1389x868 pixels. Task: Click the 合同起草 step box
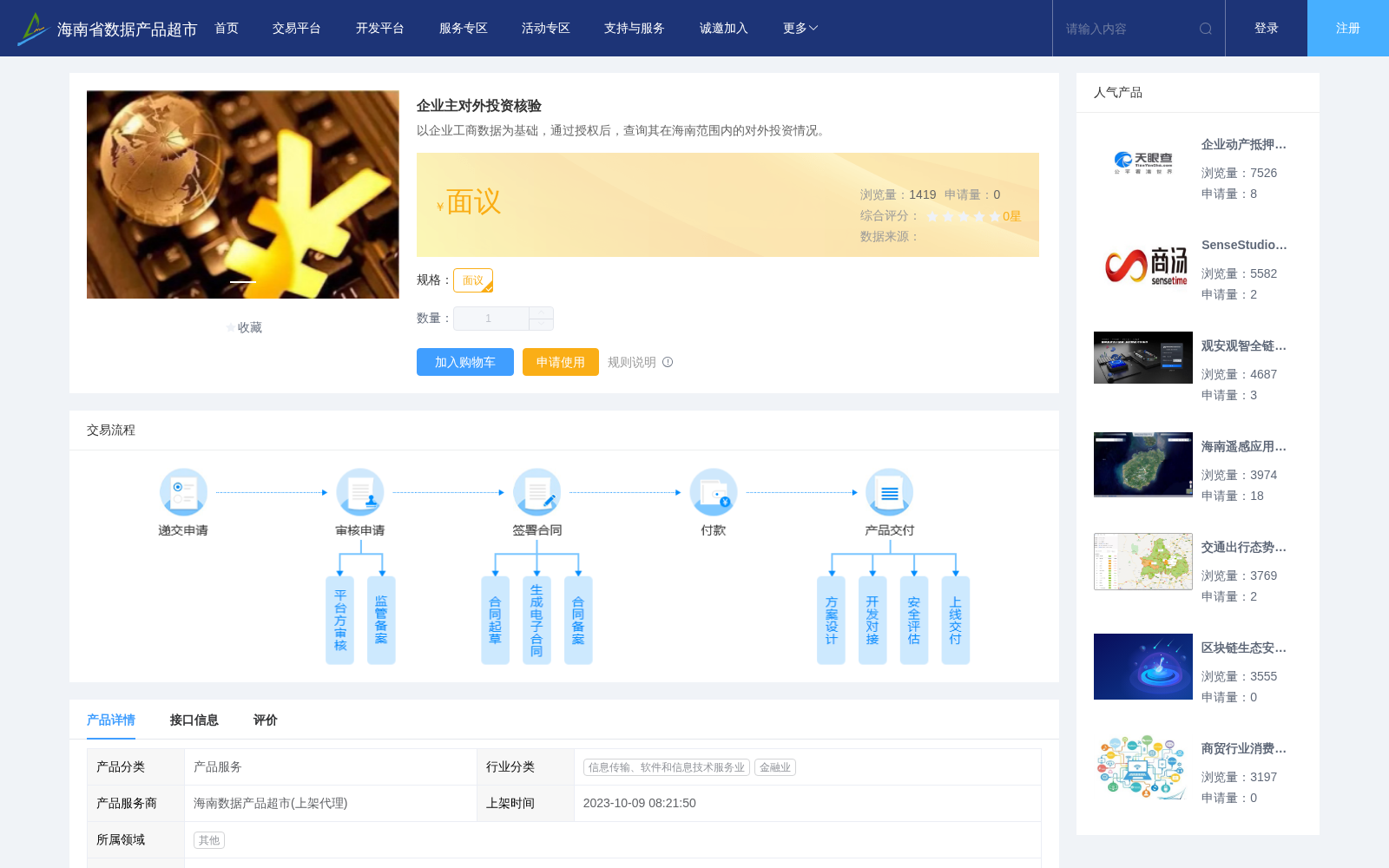(x=496, y=621)
